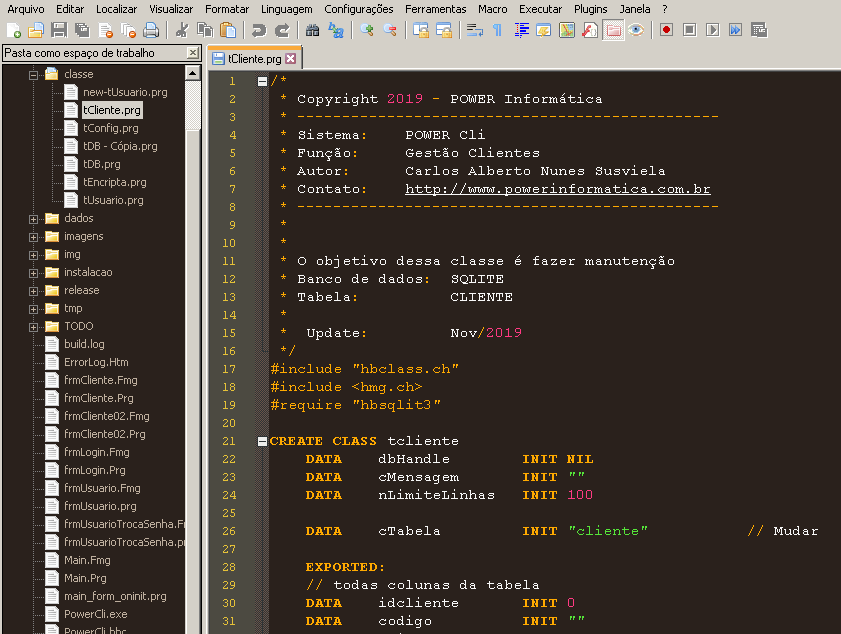The image size is (841, 634).
Task: Open the Configurações menu
Action: point(358,9)
